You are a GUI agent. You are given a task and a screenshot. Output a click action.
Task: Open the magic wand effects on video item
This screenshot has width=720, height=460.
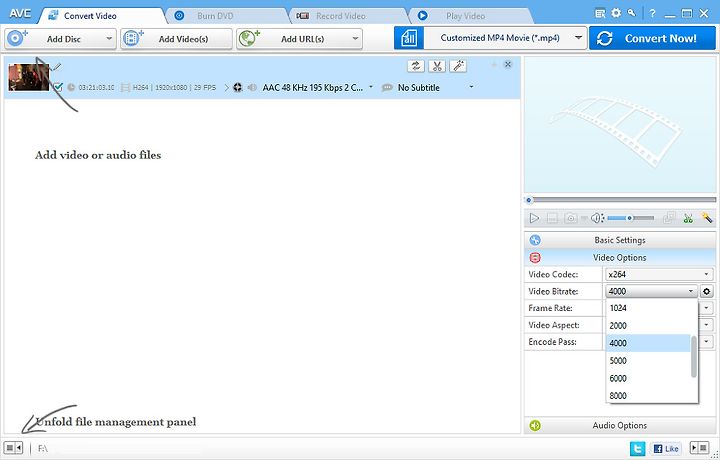click(458, 66)
